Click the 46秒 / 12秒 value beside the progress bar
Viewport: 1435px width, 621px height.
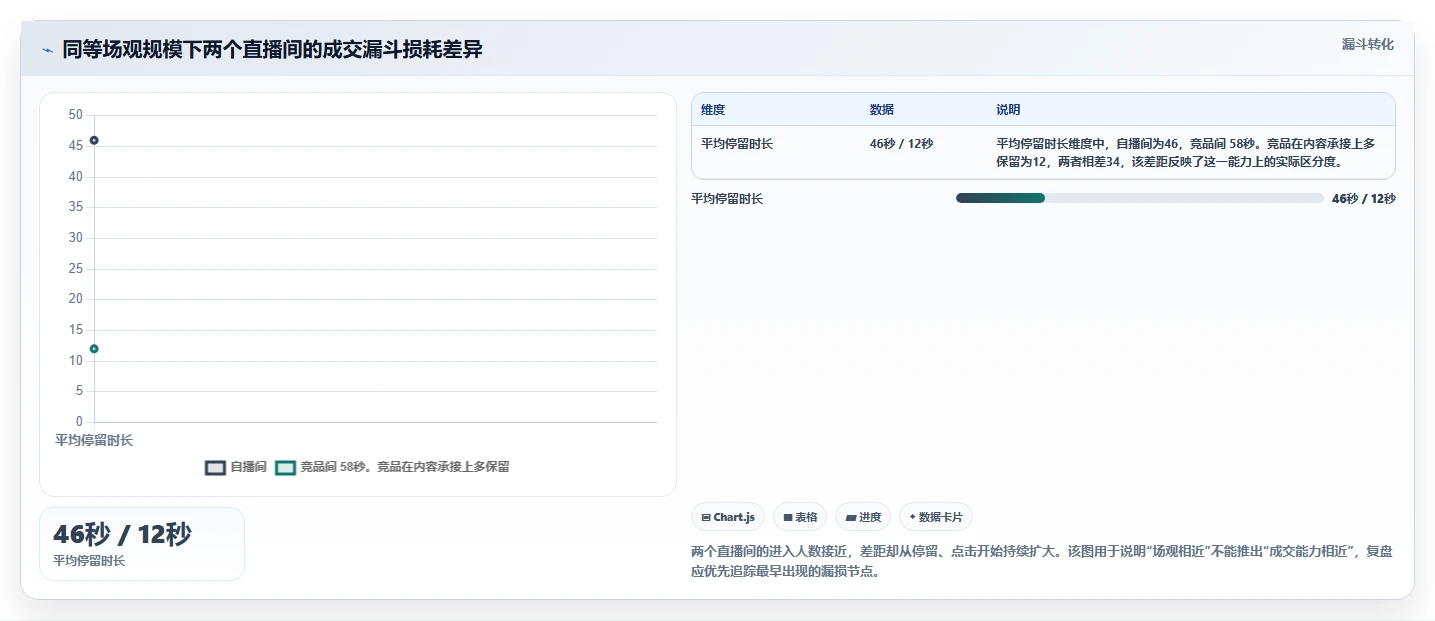[x=1363, y=198]
